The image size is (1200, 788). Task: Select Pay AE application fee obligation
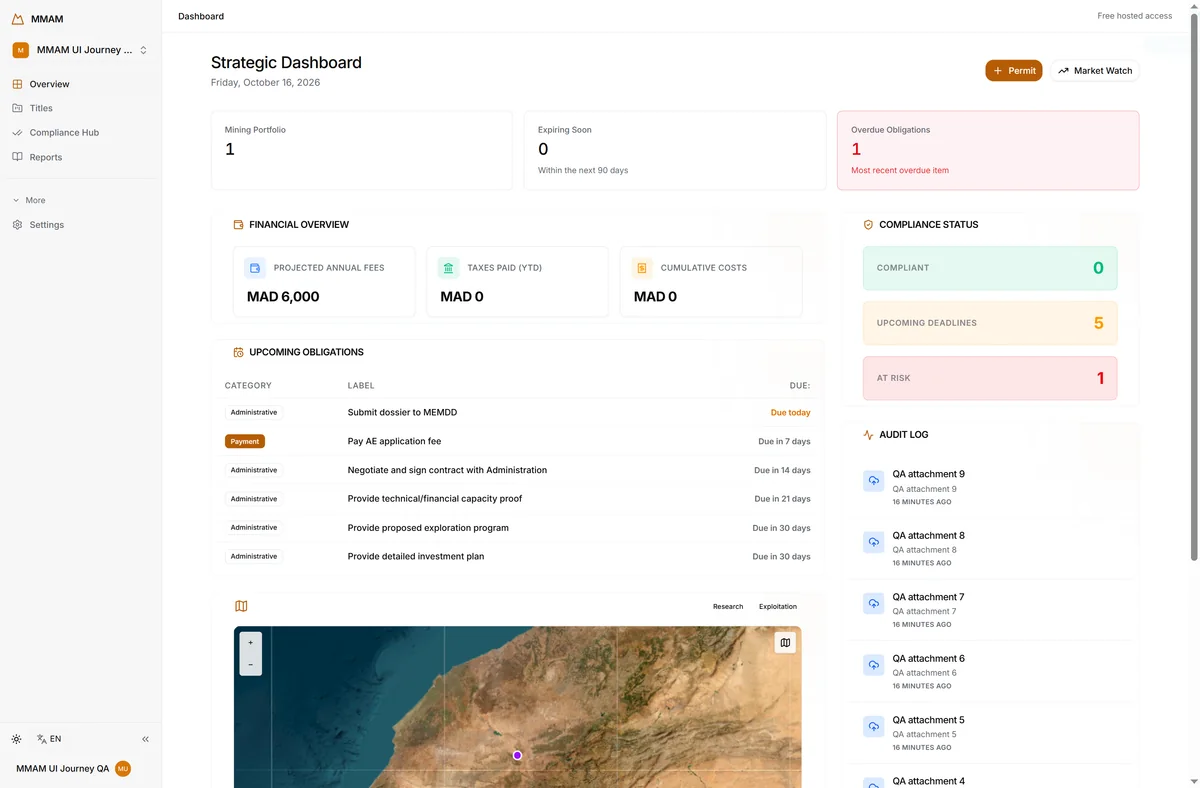point(517,441)
